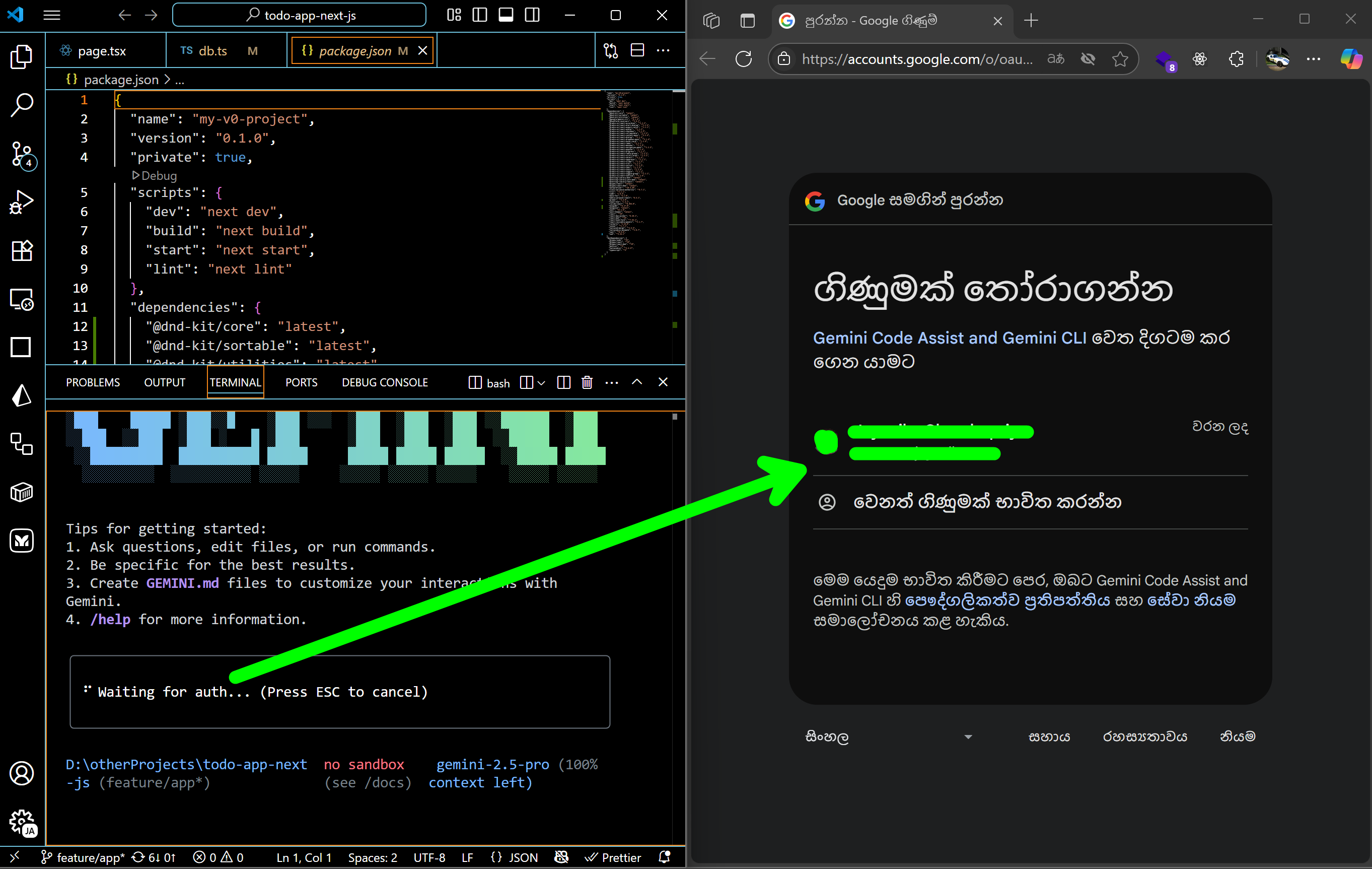
Task: Choose 'වෙනත් ගිණුමක් භාවිත කරන්න' option
Action: 1030,502
